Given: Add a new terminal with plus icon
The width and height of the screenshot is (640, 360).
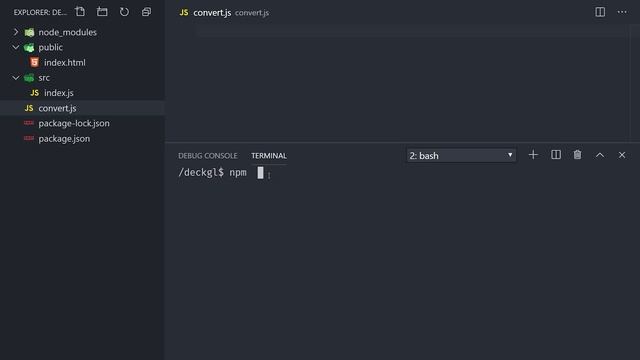Looking at the screenshot, I should 533,155.
